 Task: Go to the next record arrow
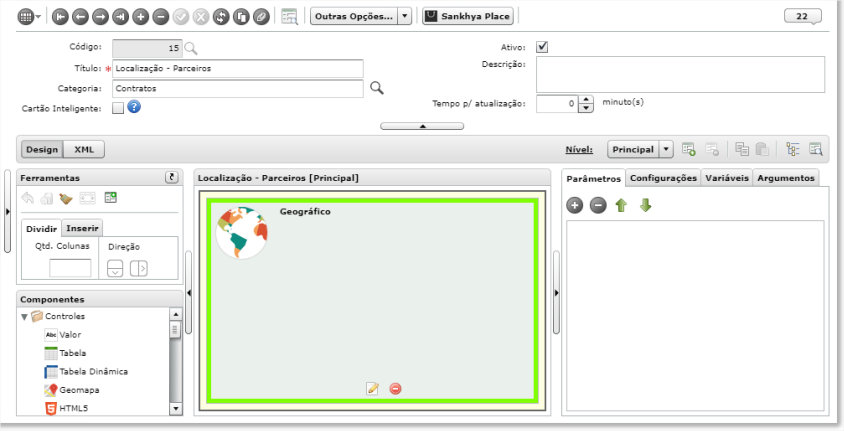[100, 17]
